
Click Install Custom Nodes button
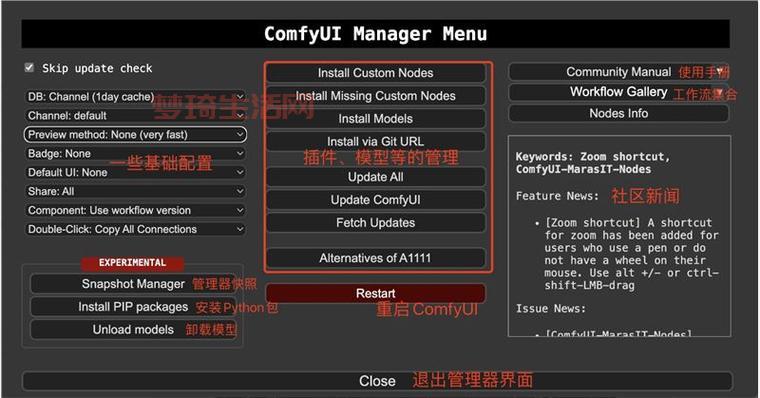(x=376, y=73)
